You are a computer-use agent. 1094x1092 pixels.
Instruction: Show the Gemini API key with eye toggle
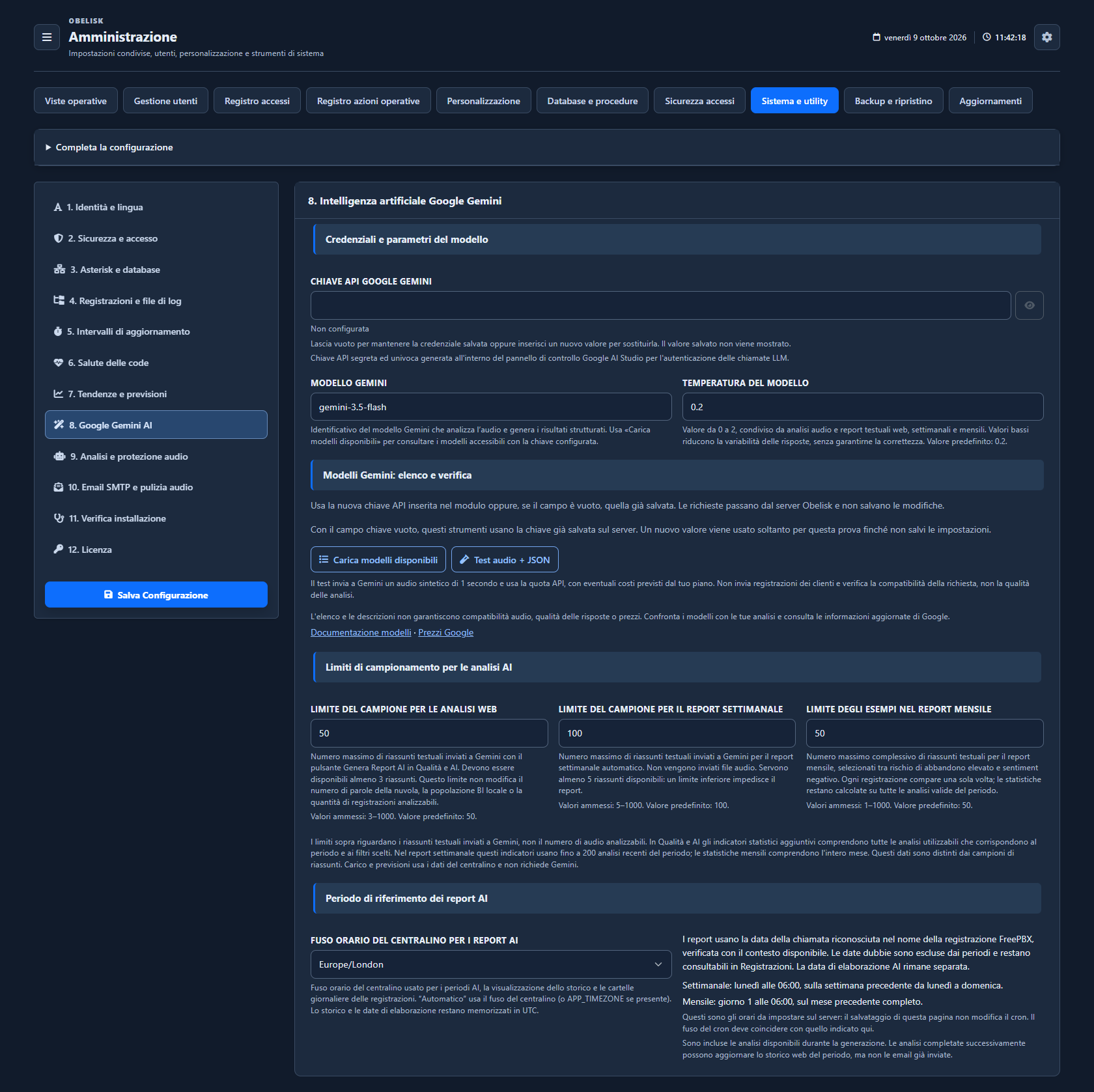(x=1030, y=305)
